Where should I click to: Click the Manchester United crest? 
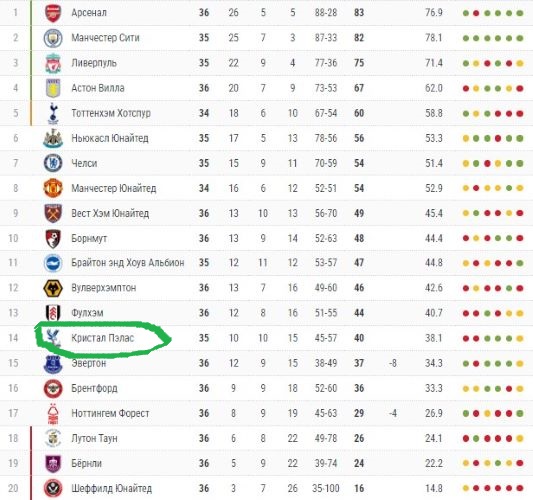point(53,188)
